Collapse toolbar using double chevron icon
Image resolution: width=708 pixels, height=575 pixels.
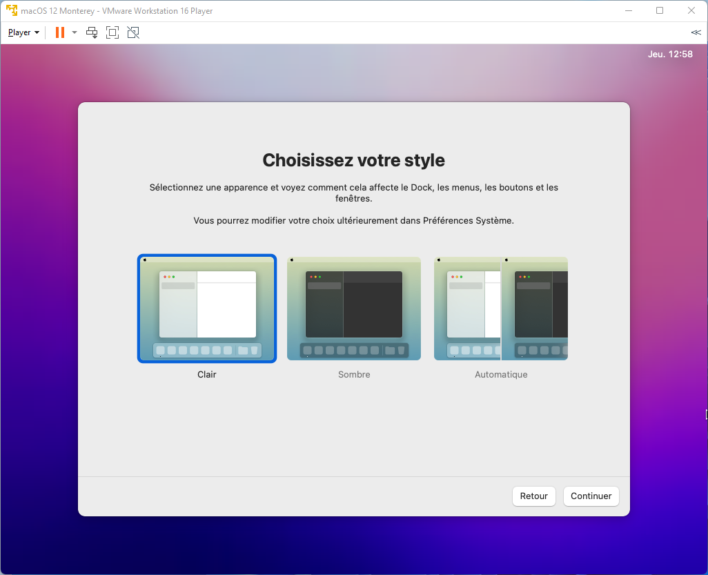[x=696, y=32]
